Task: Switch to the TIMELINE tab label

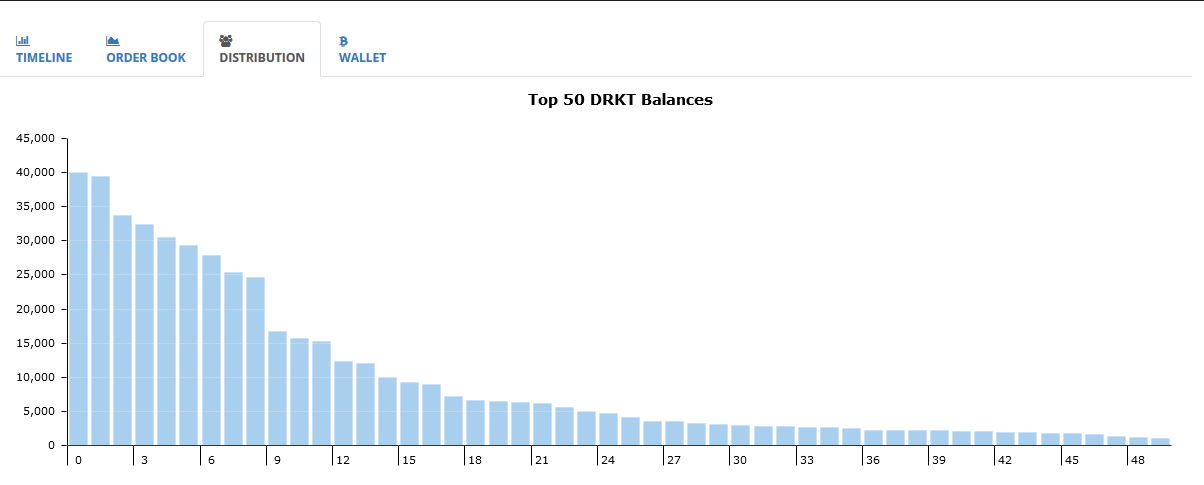Action: [44, 58]
